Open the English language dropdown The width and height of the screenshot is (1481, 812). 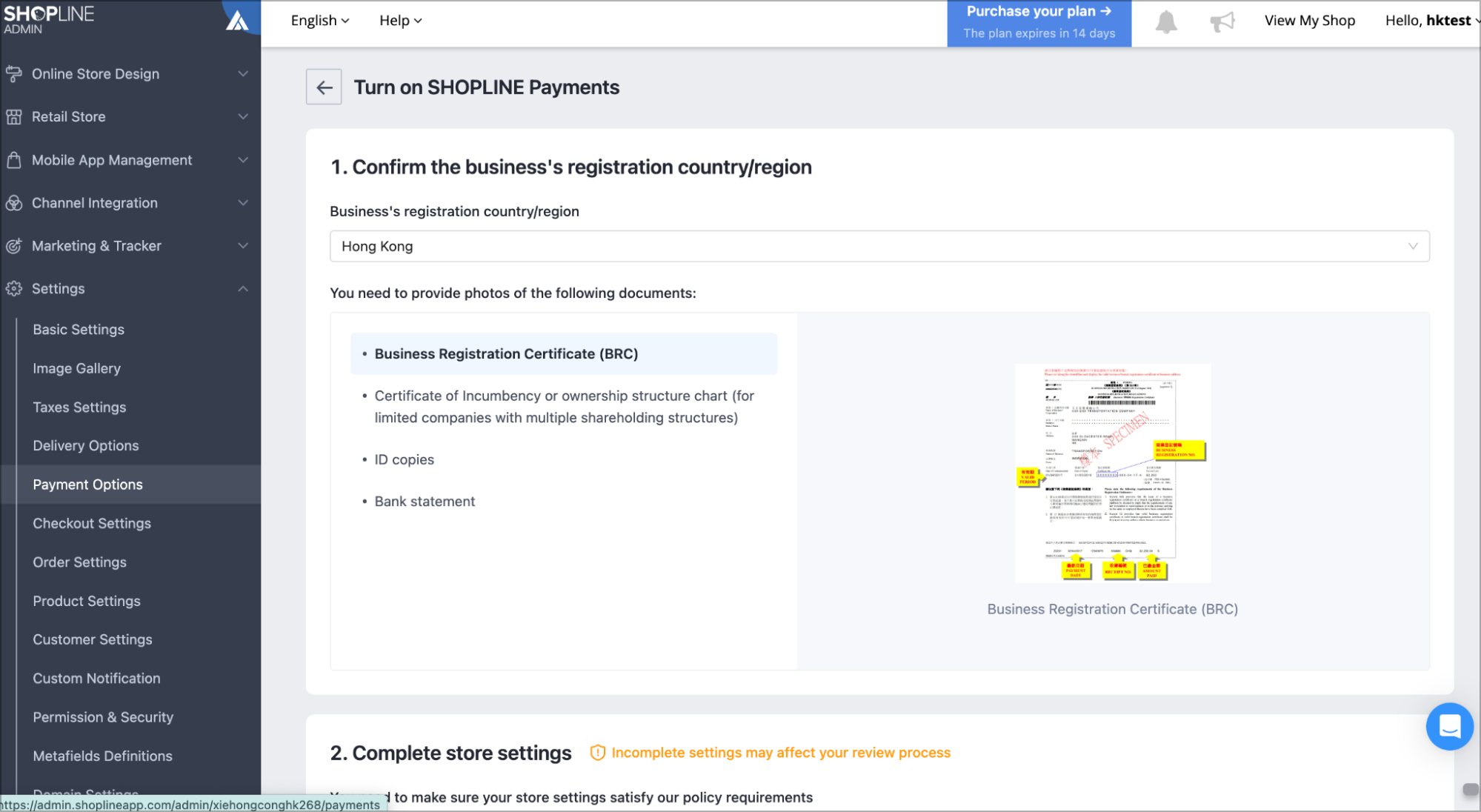point(320,21)
